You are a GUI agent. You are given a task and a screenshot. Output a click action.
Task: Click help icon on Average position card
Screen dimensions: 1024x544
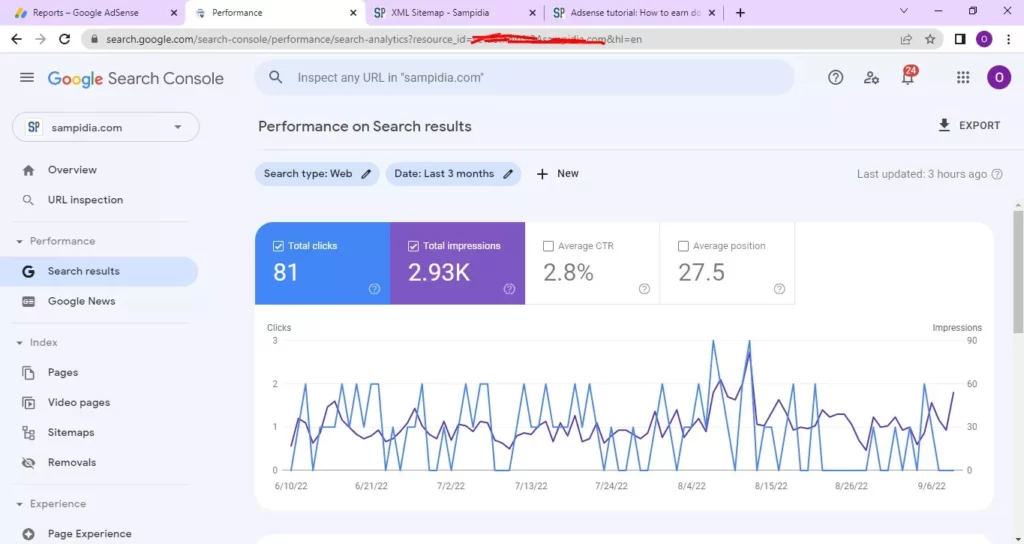pos(779,289)
